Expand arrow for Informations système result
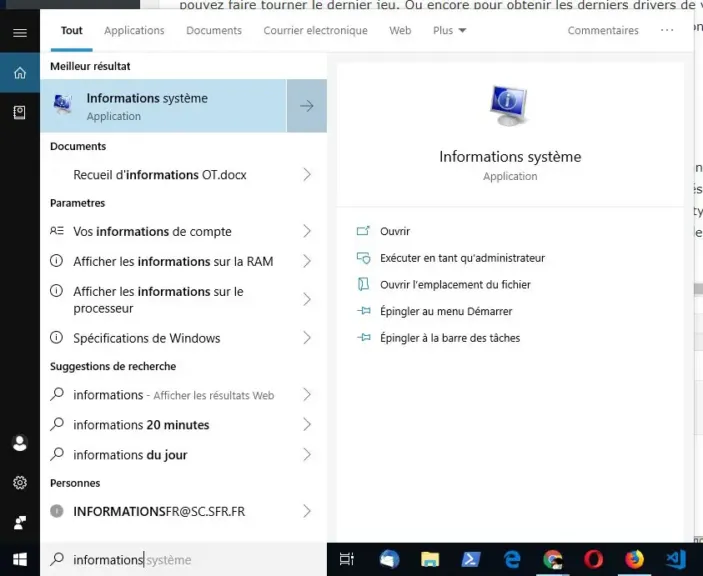 (x=307, y=106)
